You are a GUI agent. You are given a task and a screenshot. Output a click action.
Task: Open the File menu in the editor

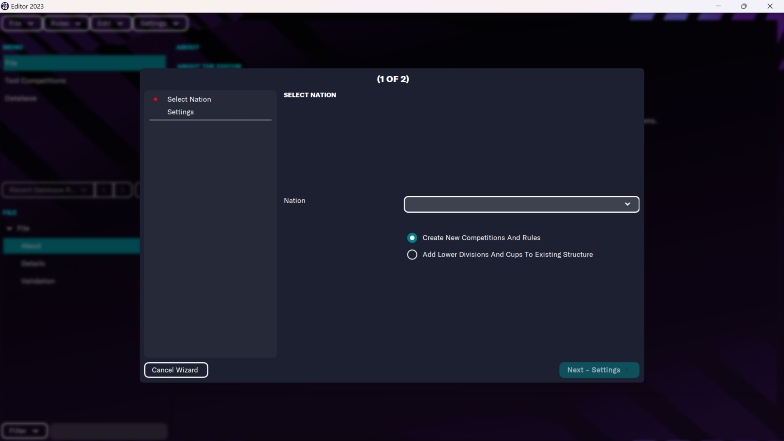click(22, 24)
